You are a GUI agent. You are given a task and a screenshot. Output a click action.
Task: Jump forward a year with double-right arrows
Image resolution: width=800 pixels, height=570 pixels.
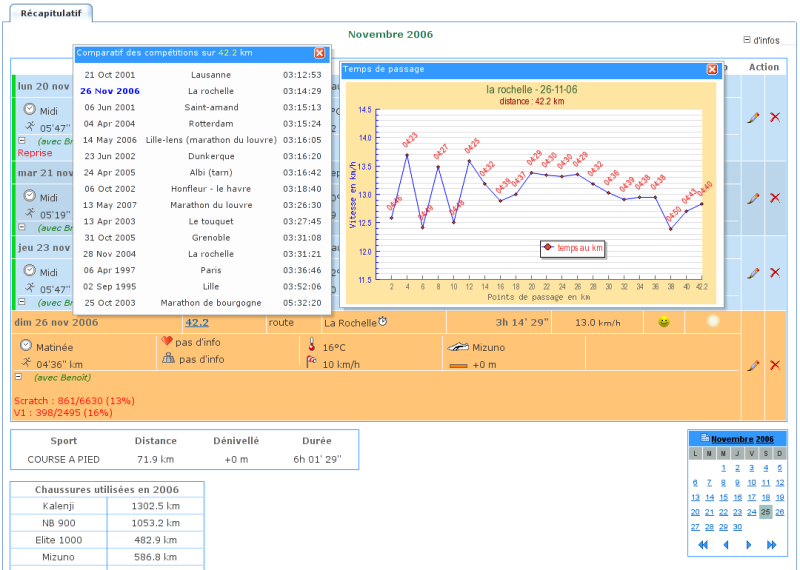(771, 545)
